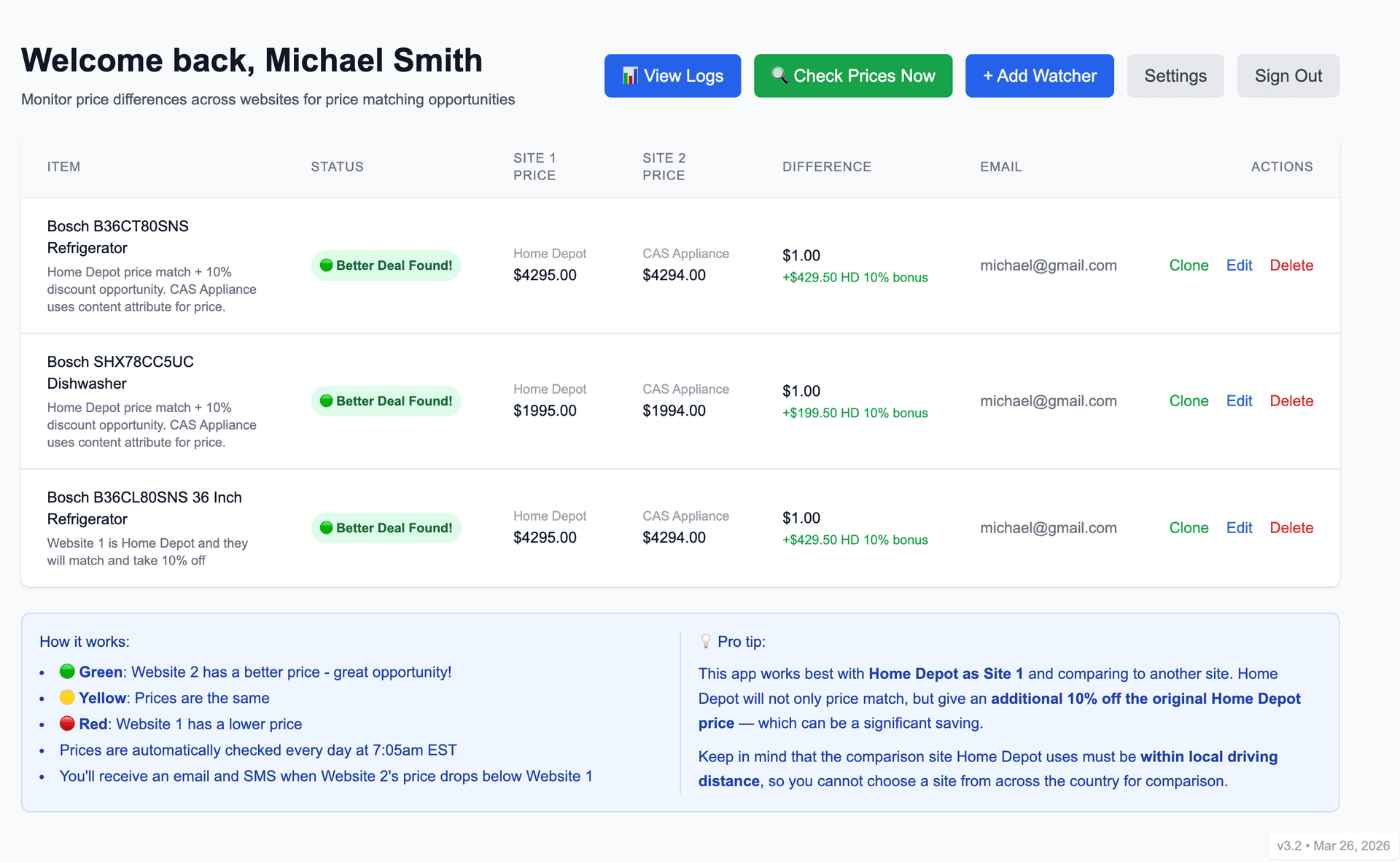The width and height of the screenshot is (1400, 862).
Task: Edit the Bosch B36CT80SNS Refrigerator watcher
Action: coord(1239,265)
